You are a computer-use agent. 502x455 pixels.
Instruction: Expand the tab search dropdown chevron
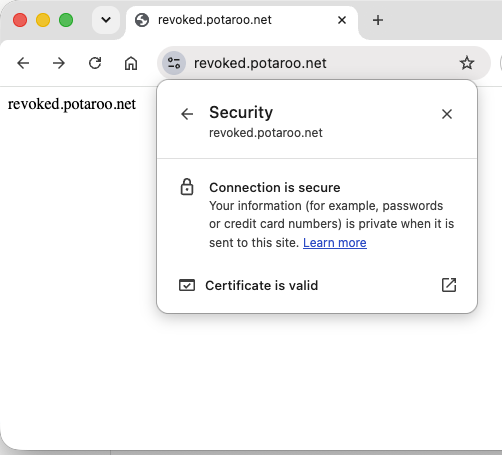106,20
